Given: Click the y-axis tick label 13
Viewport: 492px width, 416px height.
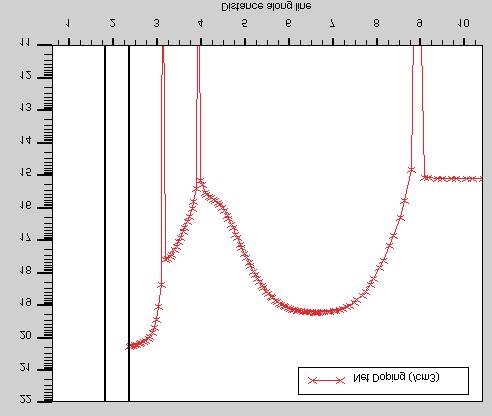Looking at the screenshot, I should pos(25,108).
